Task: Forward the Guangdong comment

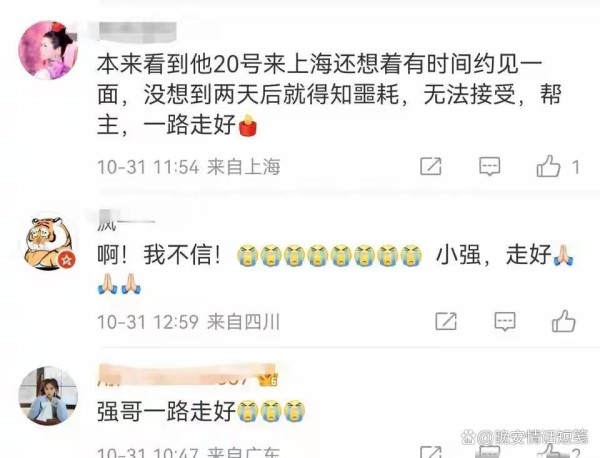Action: click(x=431, y=452)
